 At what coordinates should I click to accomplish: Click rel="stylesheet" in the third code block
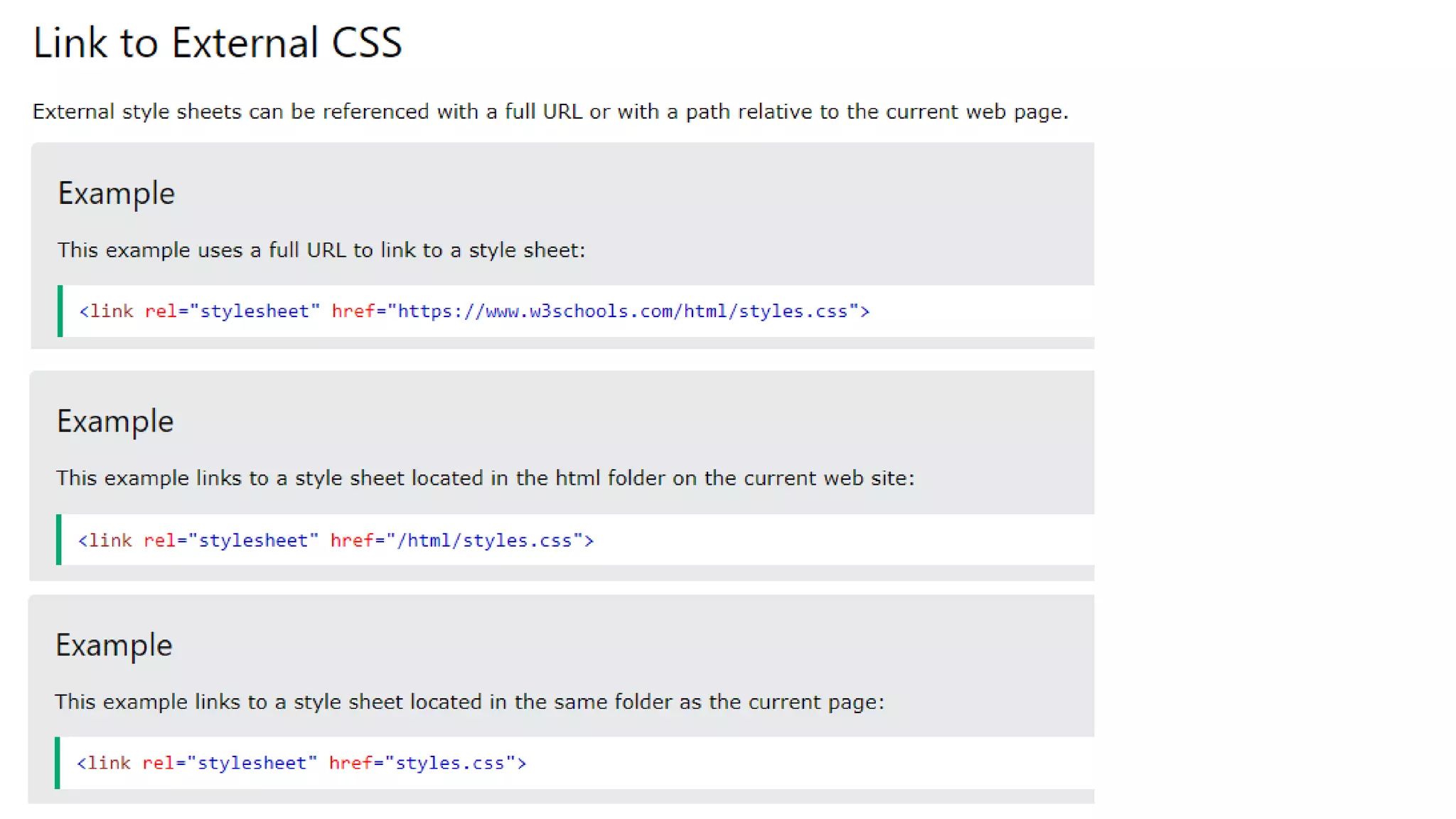[x=229, y=763]
